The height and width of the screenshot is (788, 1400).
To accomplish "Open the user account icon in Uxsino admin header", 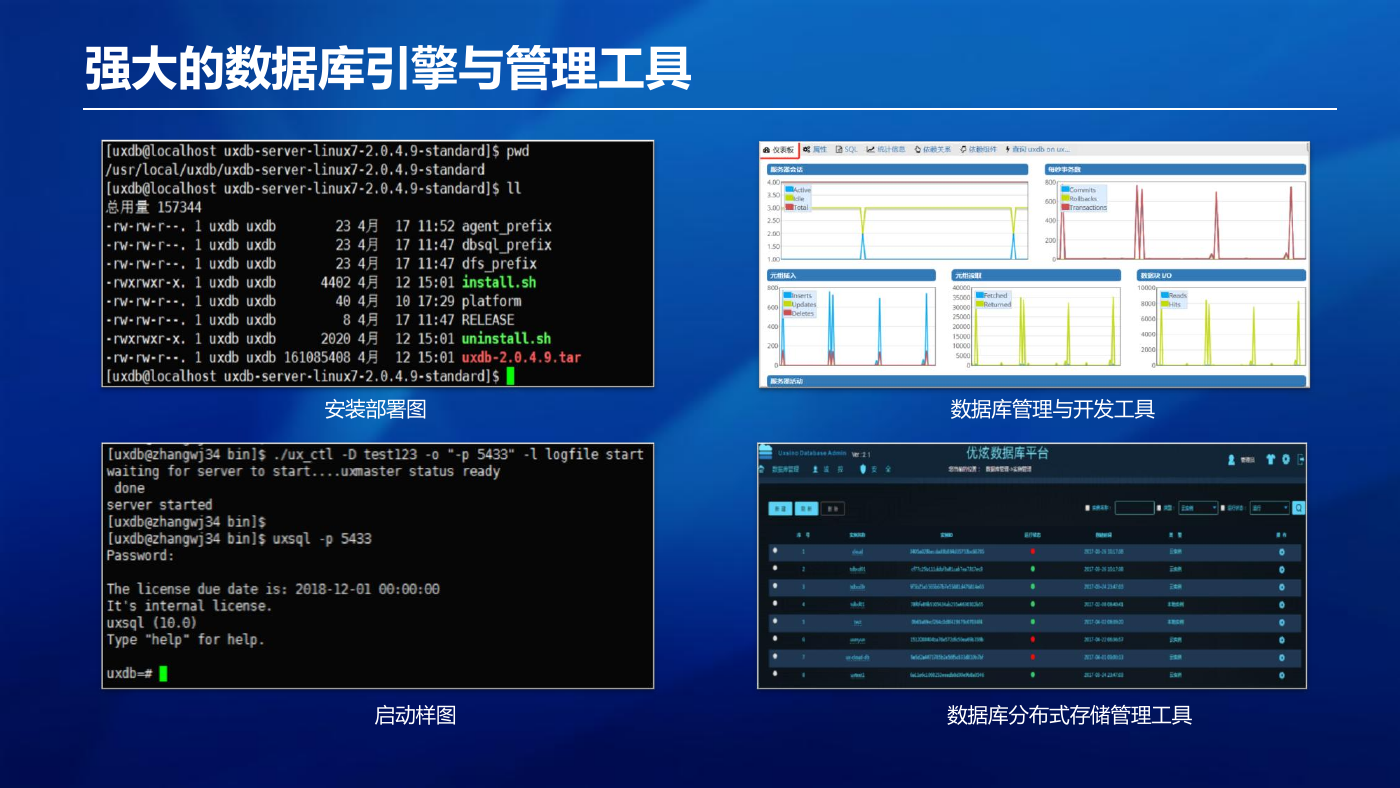I will tap(1231, 460).
